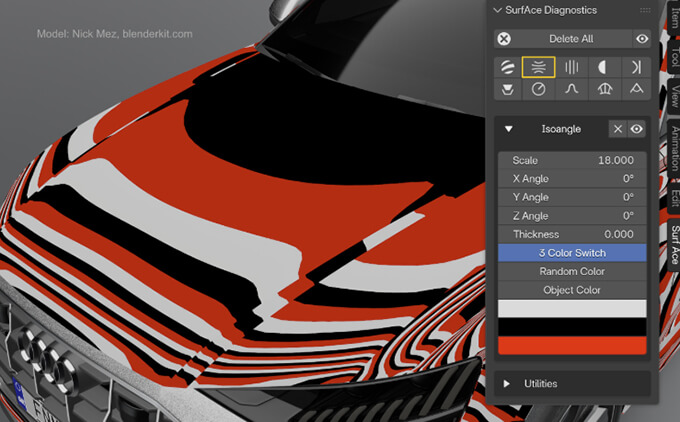Click the Scale value field
680x422 pixels.
[x=572, y=160]
